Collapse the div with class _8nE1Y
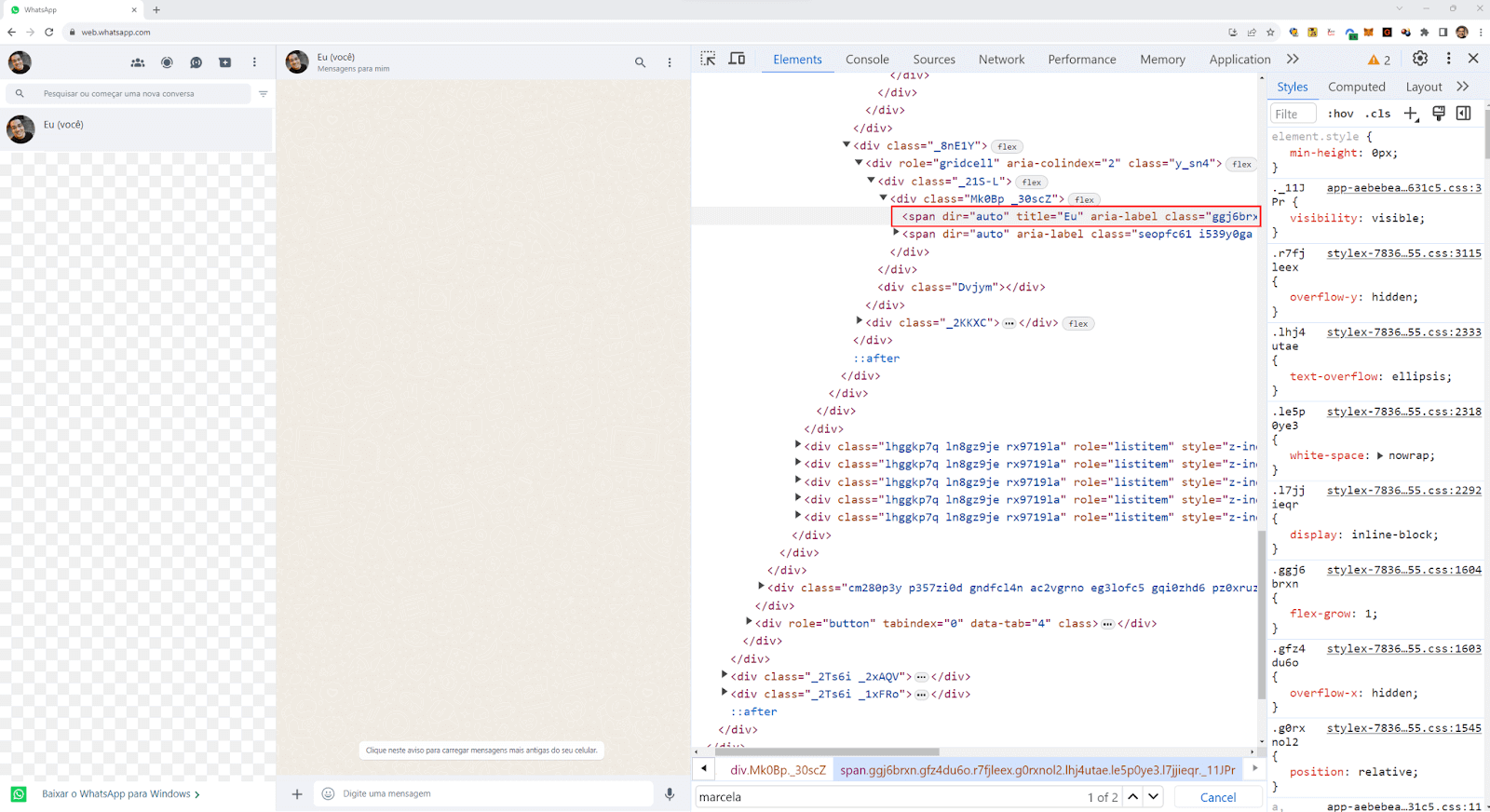Viewport: 1490px width, 812px height. pos(847,144)
